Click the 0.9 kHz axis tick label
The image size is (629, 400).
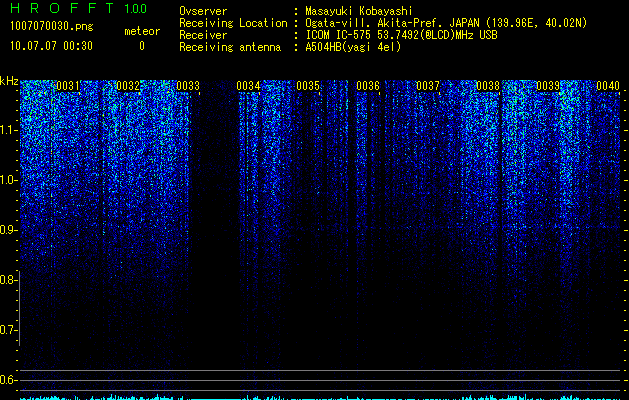click(8, 230)
